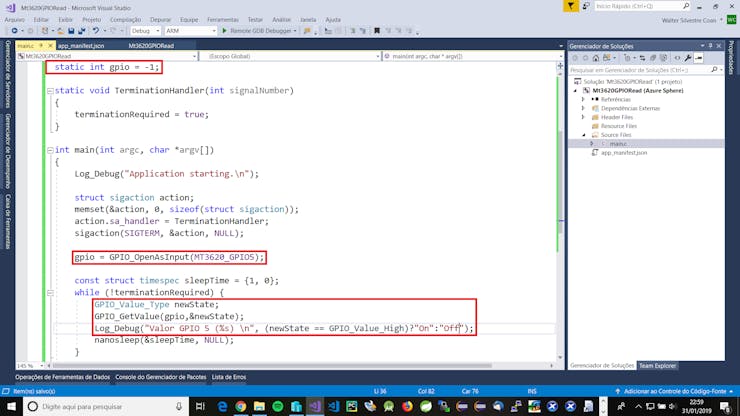Open Spotify from the taskbar
This screenshot has width=740, height=416.
tap(278, 407)
